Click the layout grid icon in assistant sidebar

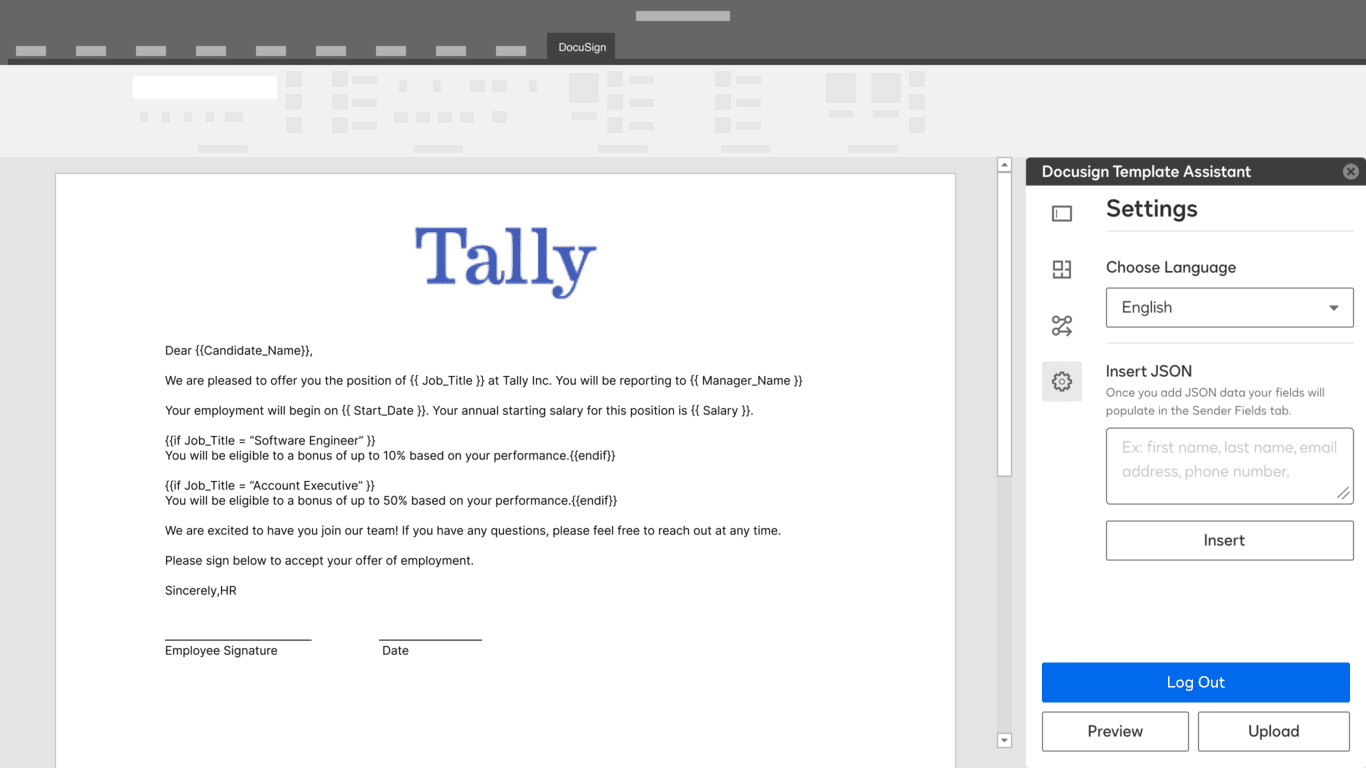[x=1062, y=269]
